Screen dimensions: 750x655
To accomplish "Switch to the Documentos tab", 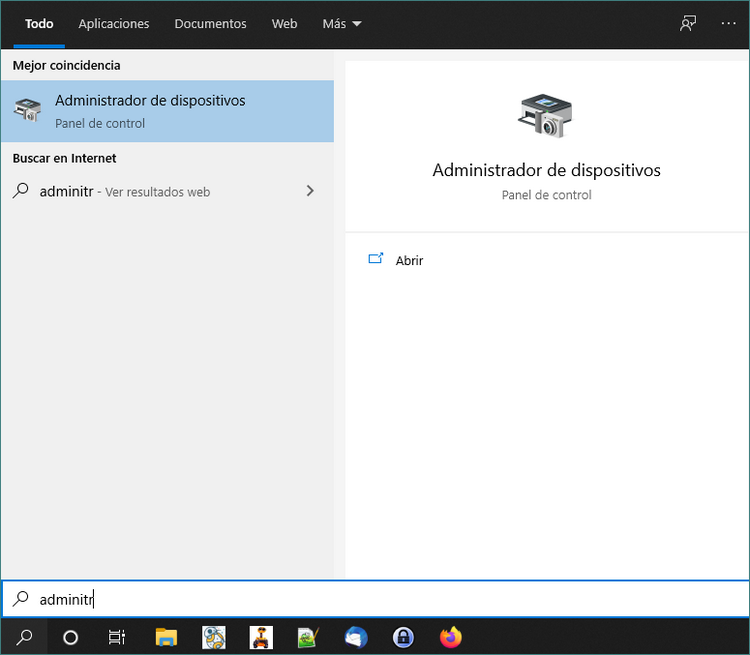I will point(210,23).
